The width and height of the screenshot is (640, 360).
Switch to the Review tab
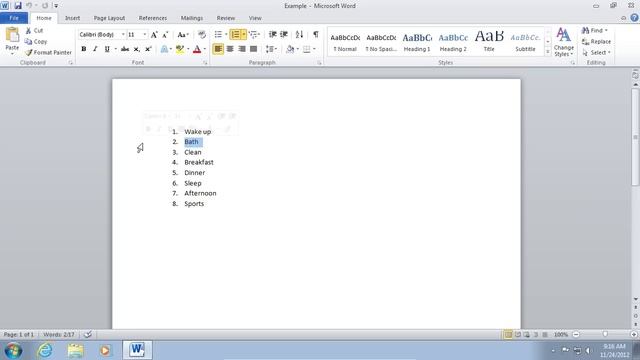coord(226,18)
